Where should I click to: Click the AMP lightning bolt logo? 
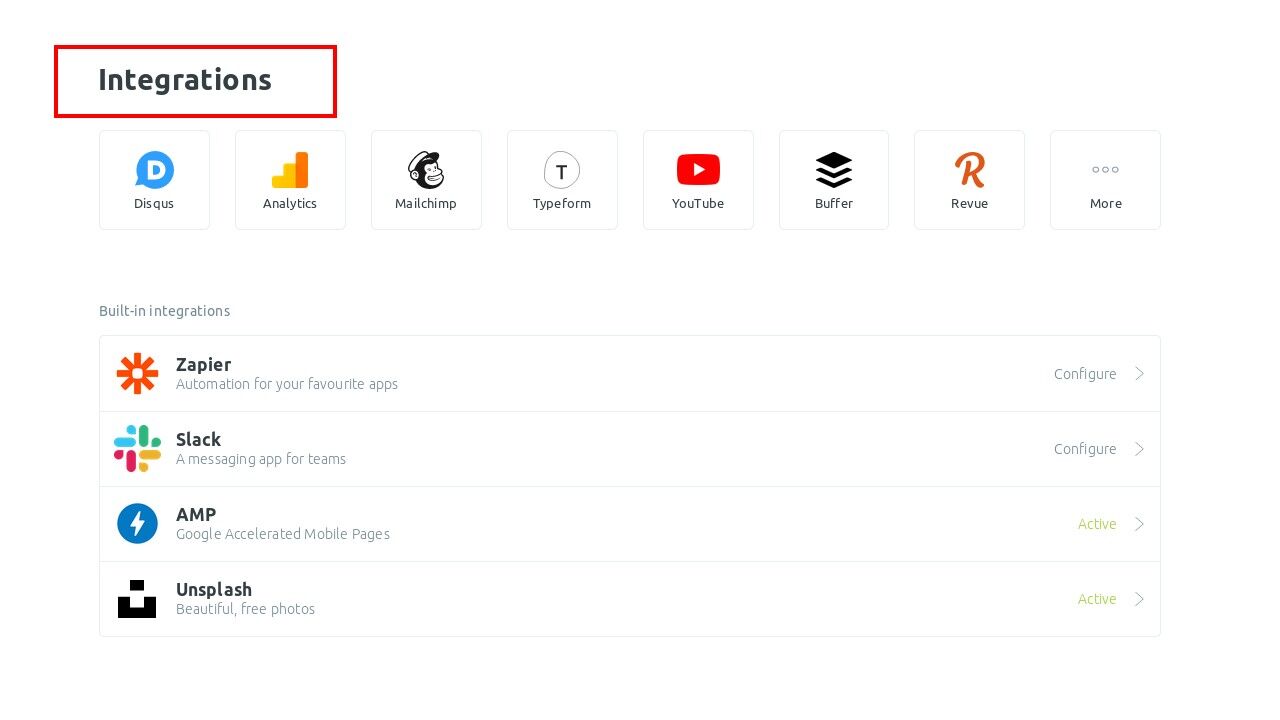pos(137,524)
